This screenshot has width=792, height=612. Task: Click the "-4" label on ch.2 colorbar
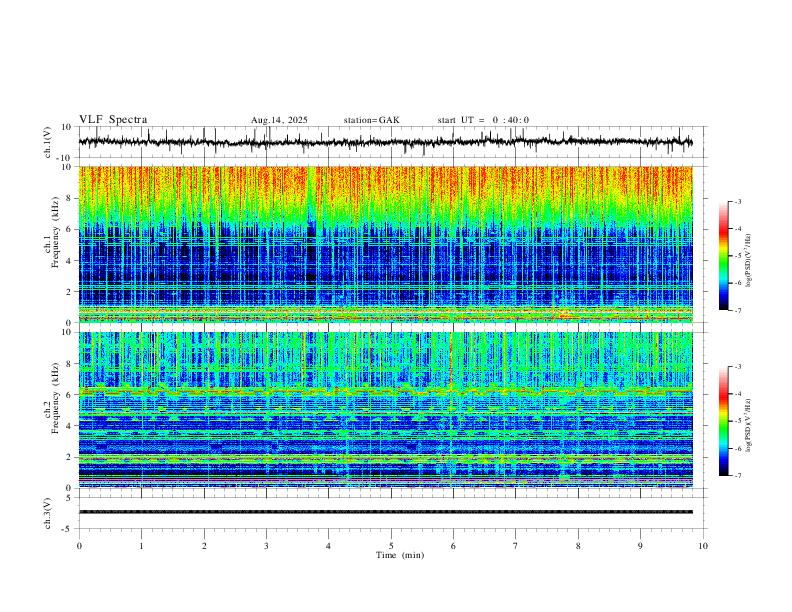click(737, 394)
